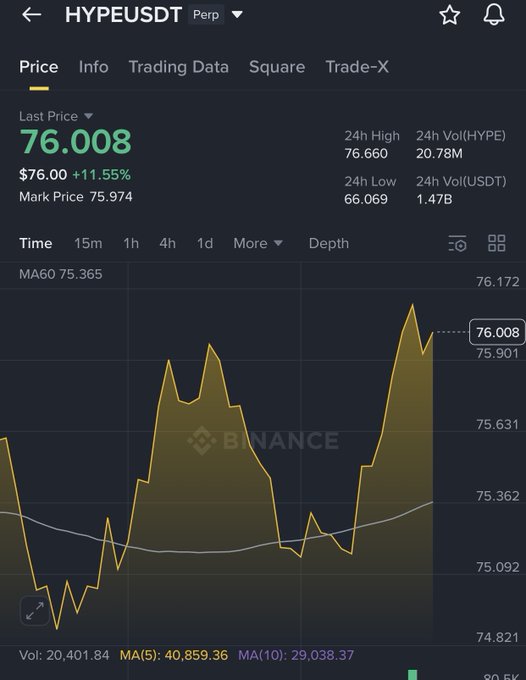Open chart indicator settings icon
Viewport: 526px width, 680px height.
point(457,243)
